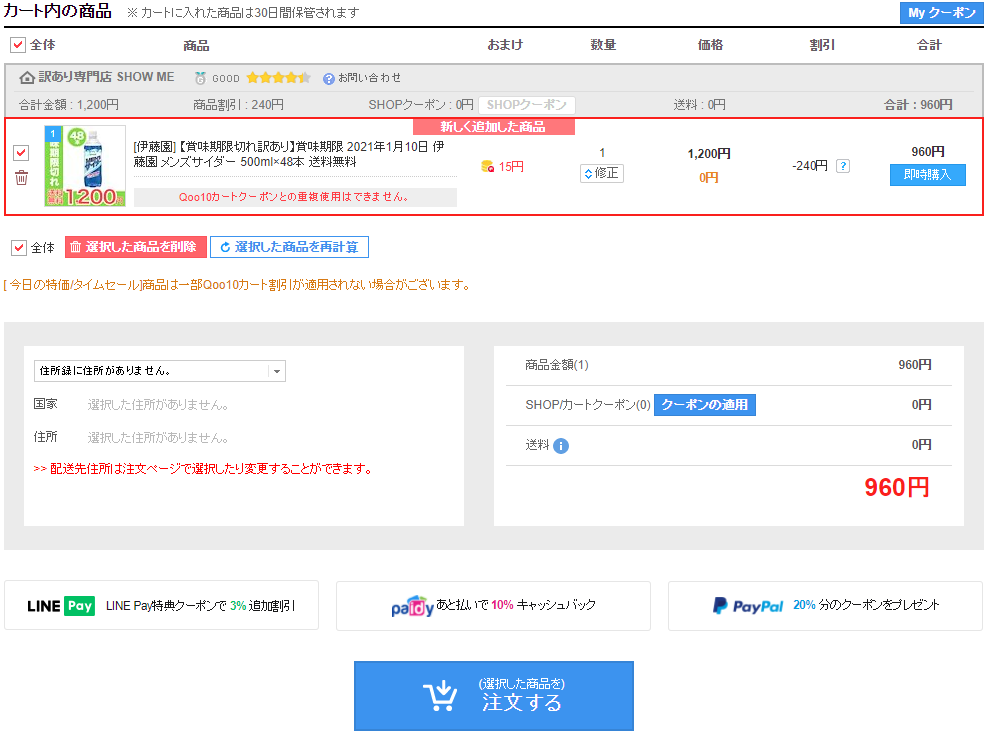Click the 配送先住所 notice in red text
Viewport: 991px width, 736px height.
click(202, 469)
